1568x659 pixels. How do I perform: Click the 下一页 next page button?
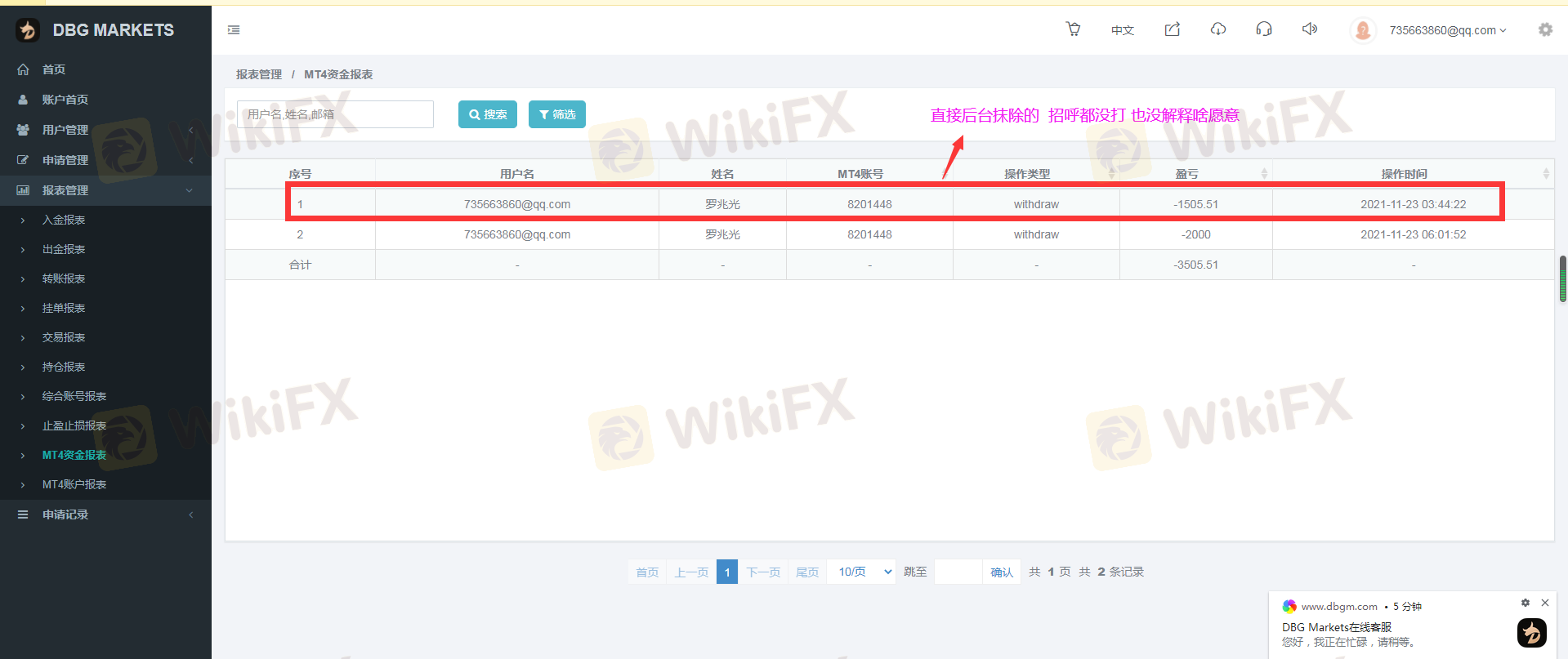pos(763,572)
